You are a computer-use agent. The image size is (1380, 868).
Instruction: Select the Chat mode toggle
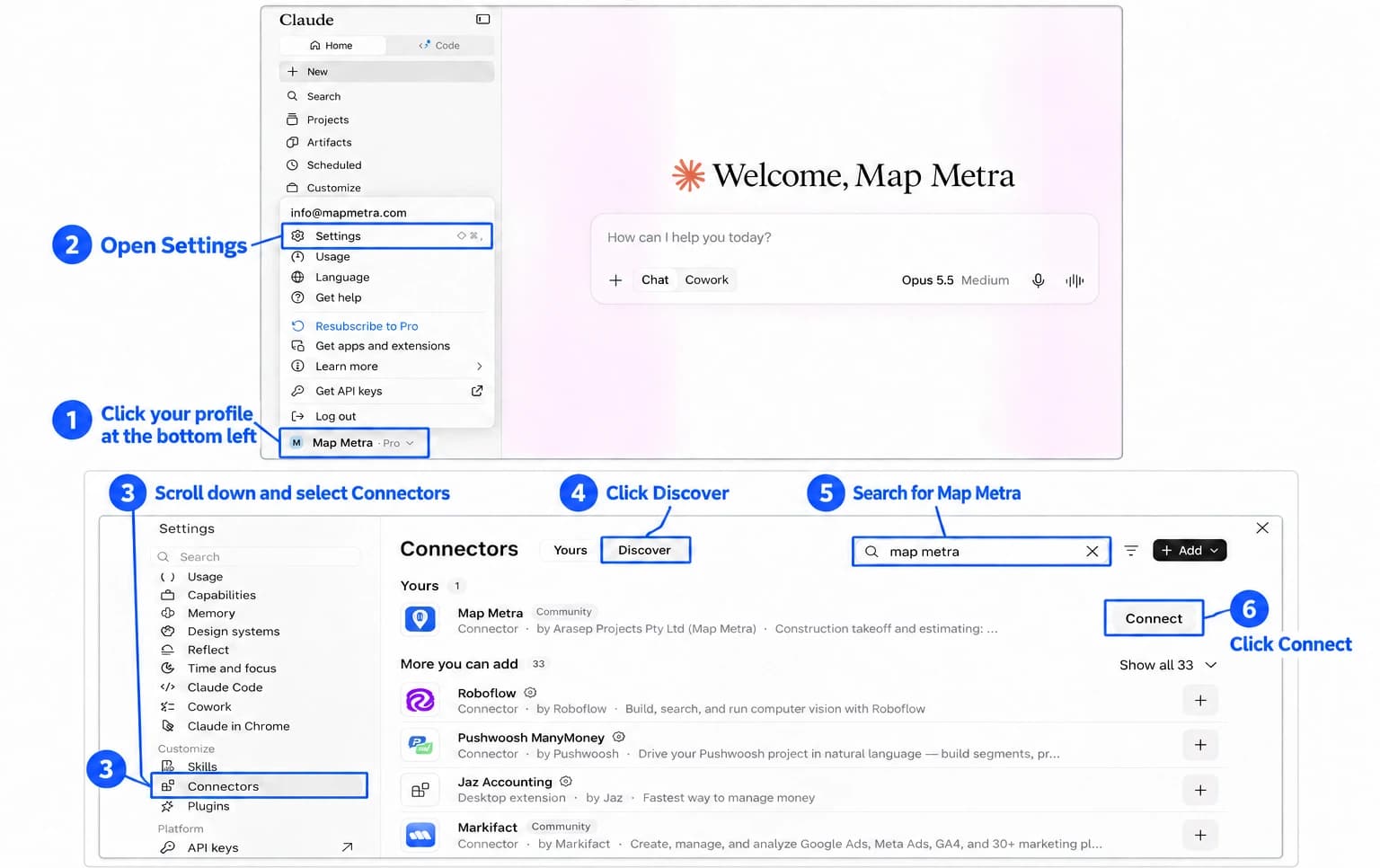(655, 280)
